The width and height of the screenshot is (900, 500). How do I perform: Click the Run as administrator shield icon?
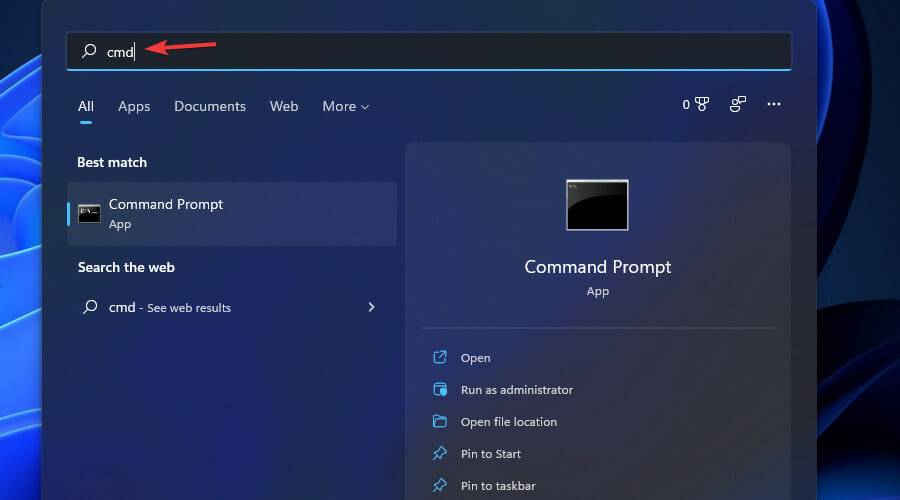point(440,389)
